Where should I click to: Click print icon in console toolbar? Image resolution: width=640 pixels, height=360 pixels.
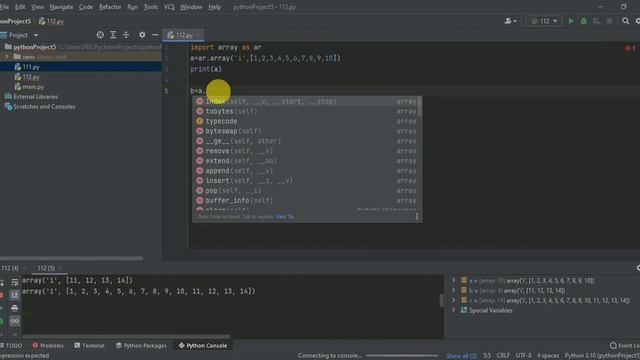click(x=15, y=308)
